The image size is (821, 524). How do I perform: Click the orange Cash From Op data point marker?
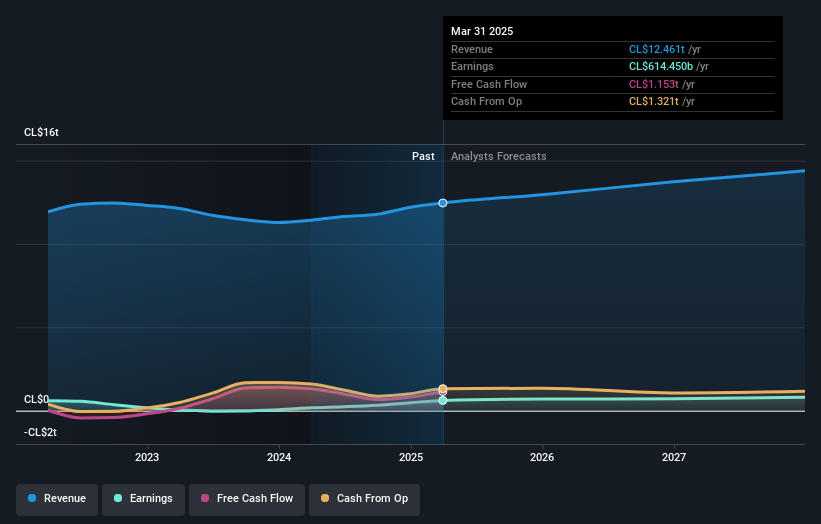[443, 388]
